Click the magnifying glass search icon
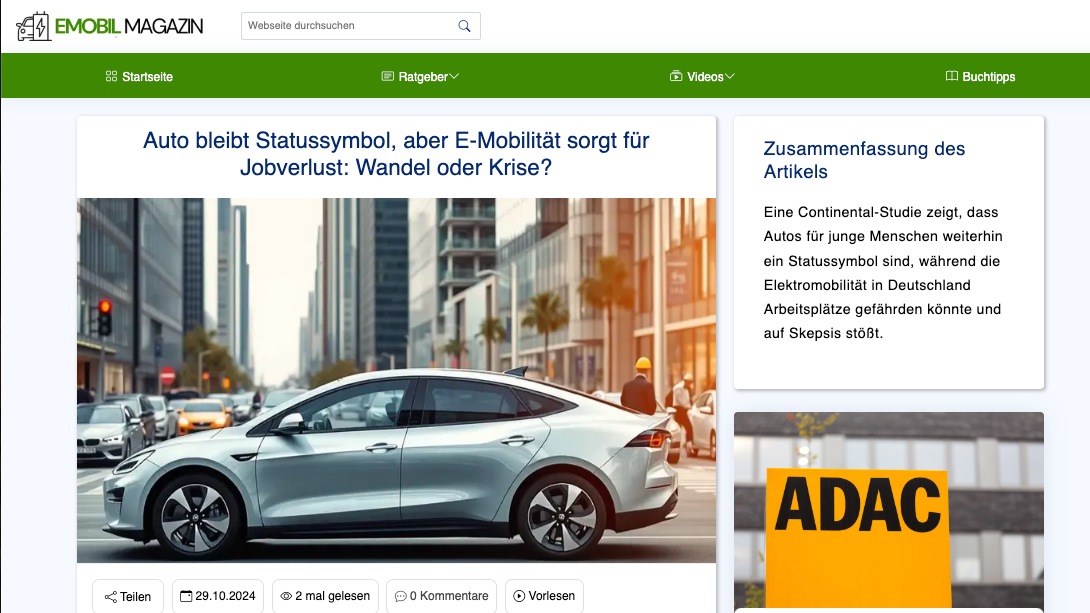The image size is (1090, 613). (463, 25)
